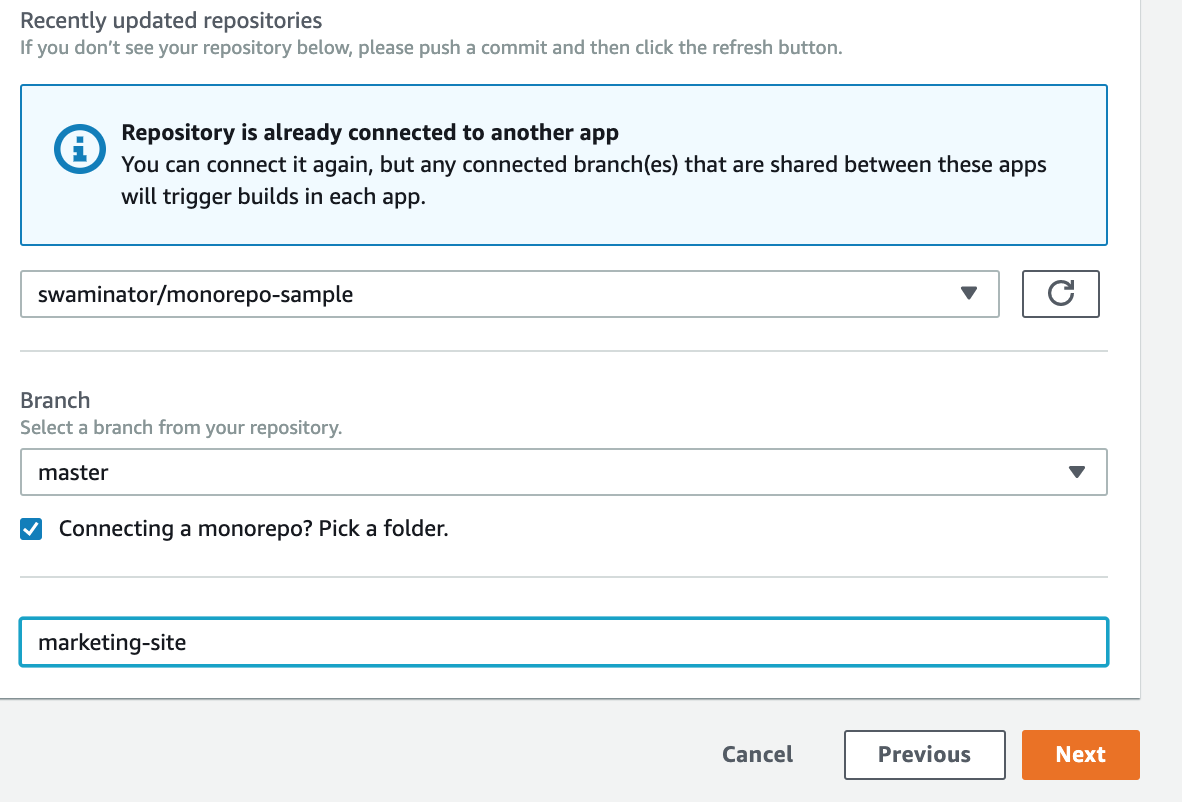This screenshot has height=802, width=1182.
Task: Expand the Branch dropdown arrow
Action: point(1076,472)
